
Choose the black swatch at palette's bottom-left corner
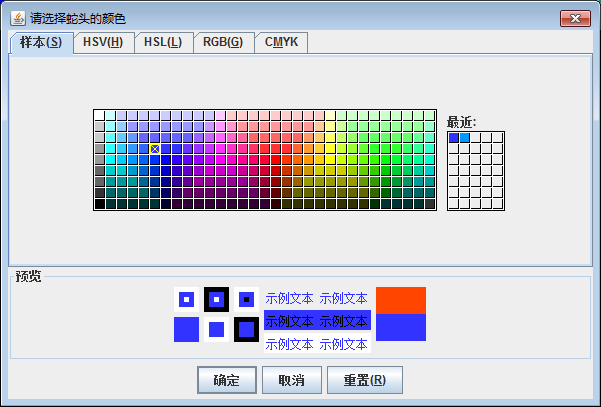(100, 204)
